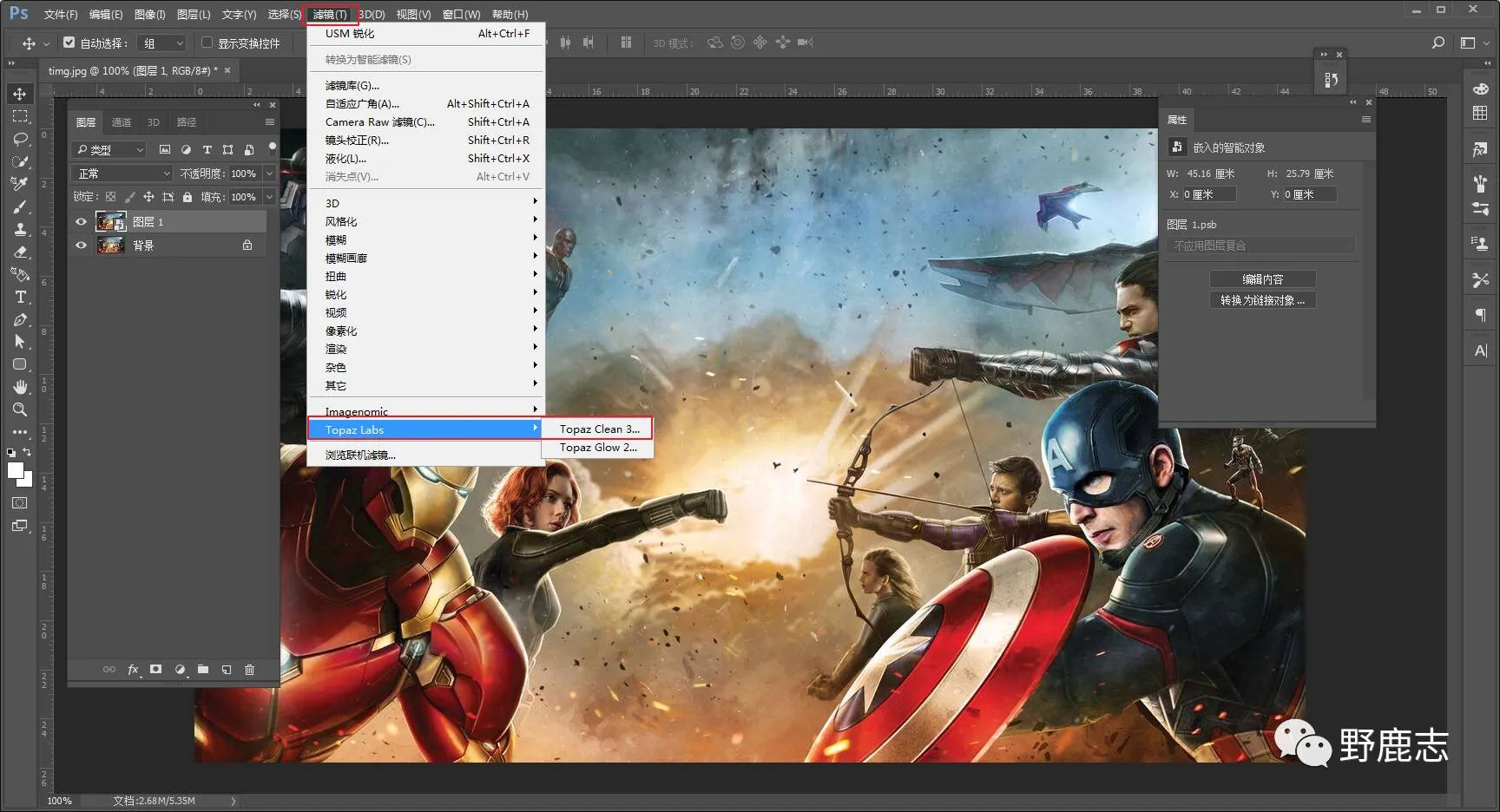Open the layer filter 类型 dropdown
The height and width of the screenshot is (812, 1500).
point(109,150)
